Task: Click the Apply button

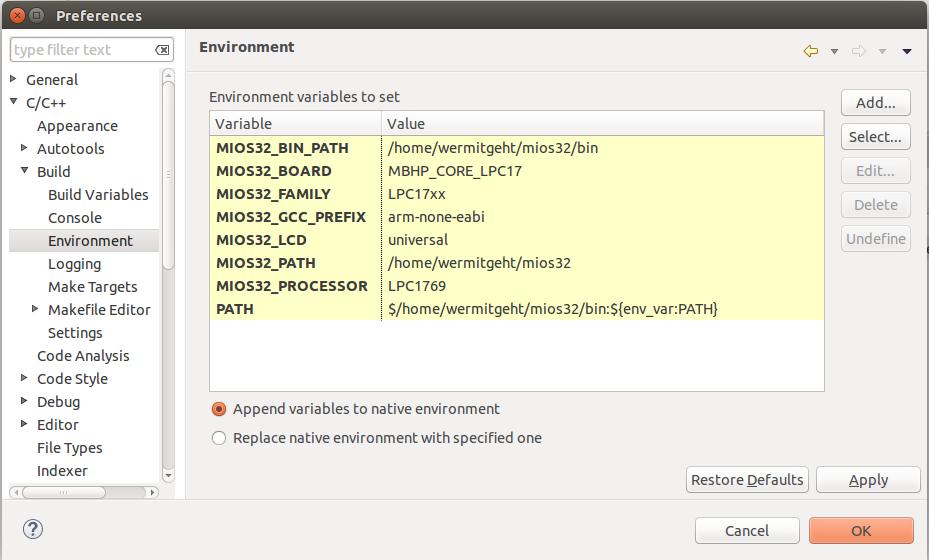Action: coord(867,480)
